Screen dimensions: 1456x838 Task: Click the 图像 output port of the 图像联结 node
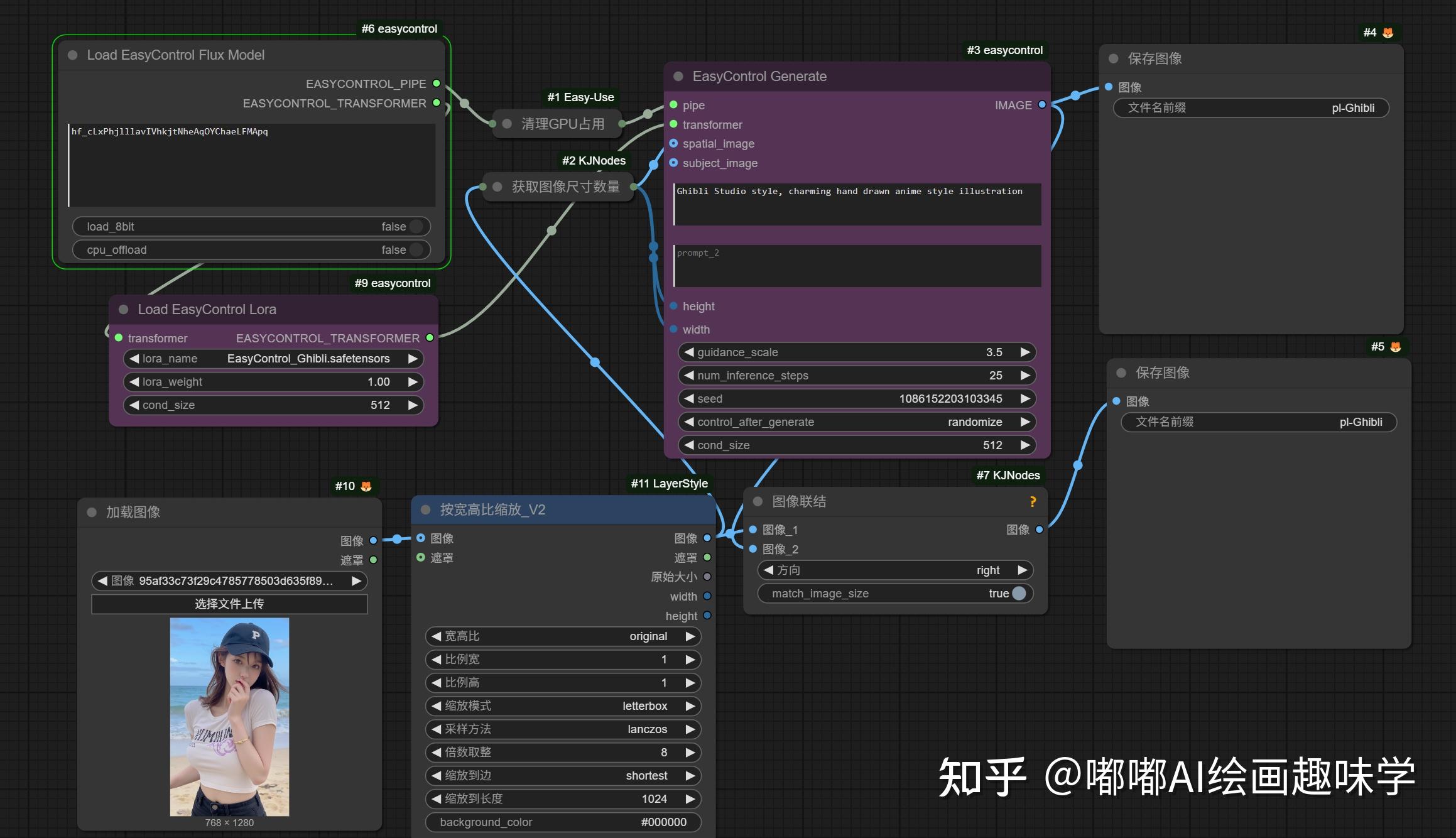click(1040, 530)
